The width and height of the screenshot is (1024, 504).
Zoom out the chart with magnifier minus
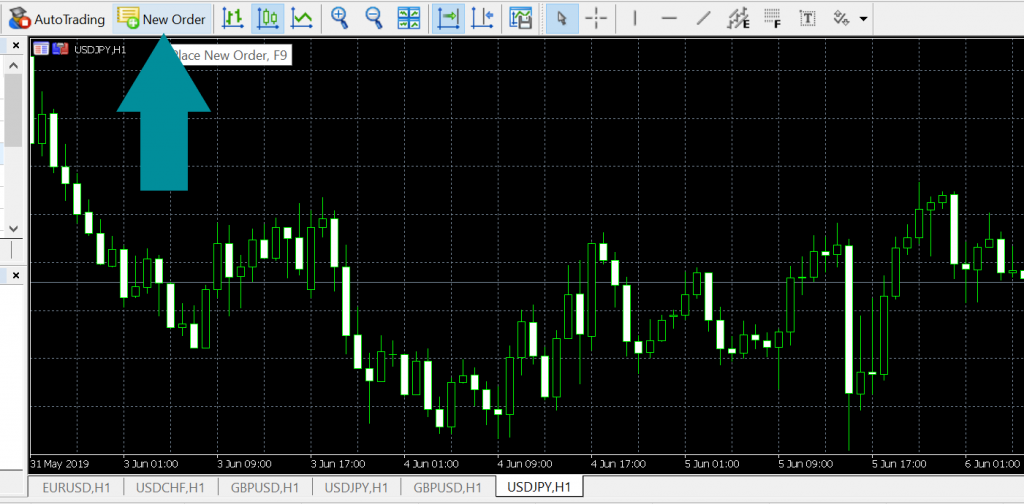click(x=374, y=19)
